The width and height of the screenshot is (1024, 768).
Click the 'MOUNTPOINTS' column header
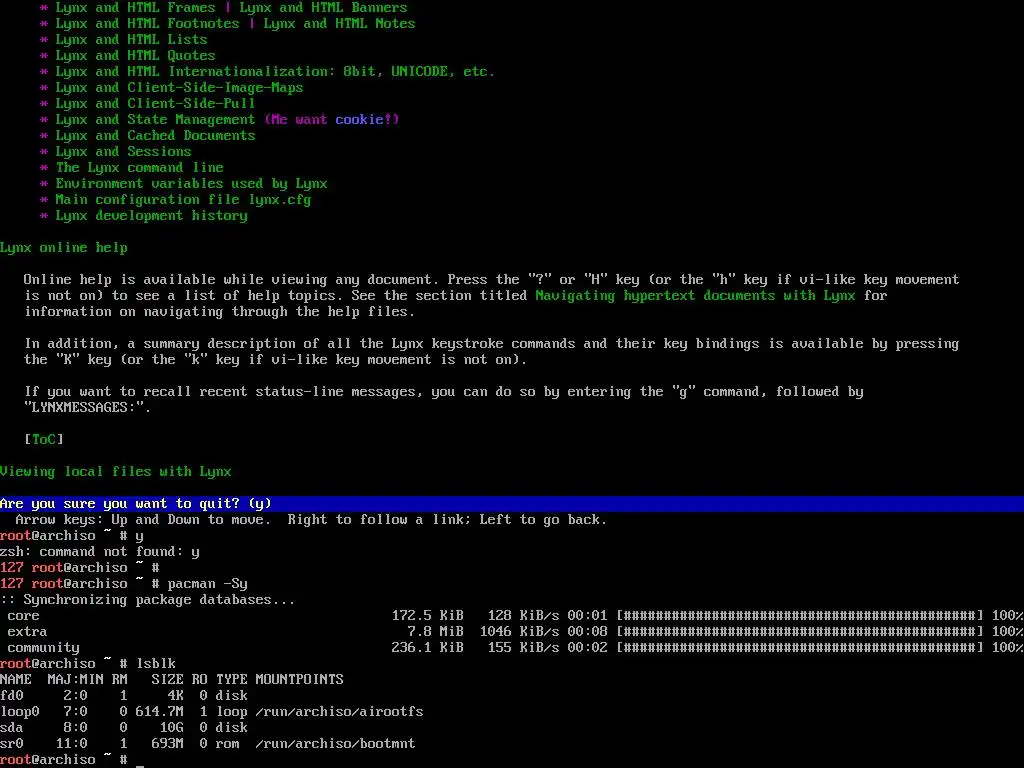point(300,680)
